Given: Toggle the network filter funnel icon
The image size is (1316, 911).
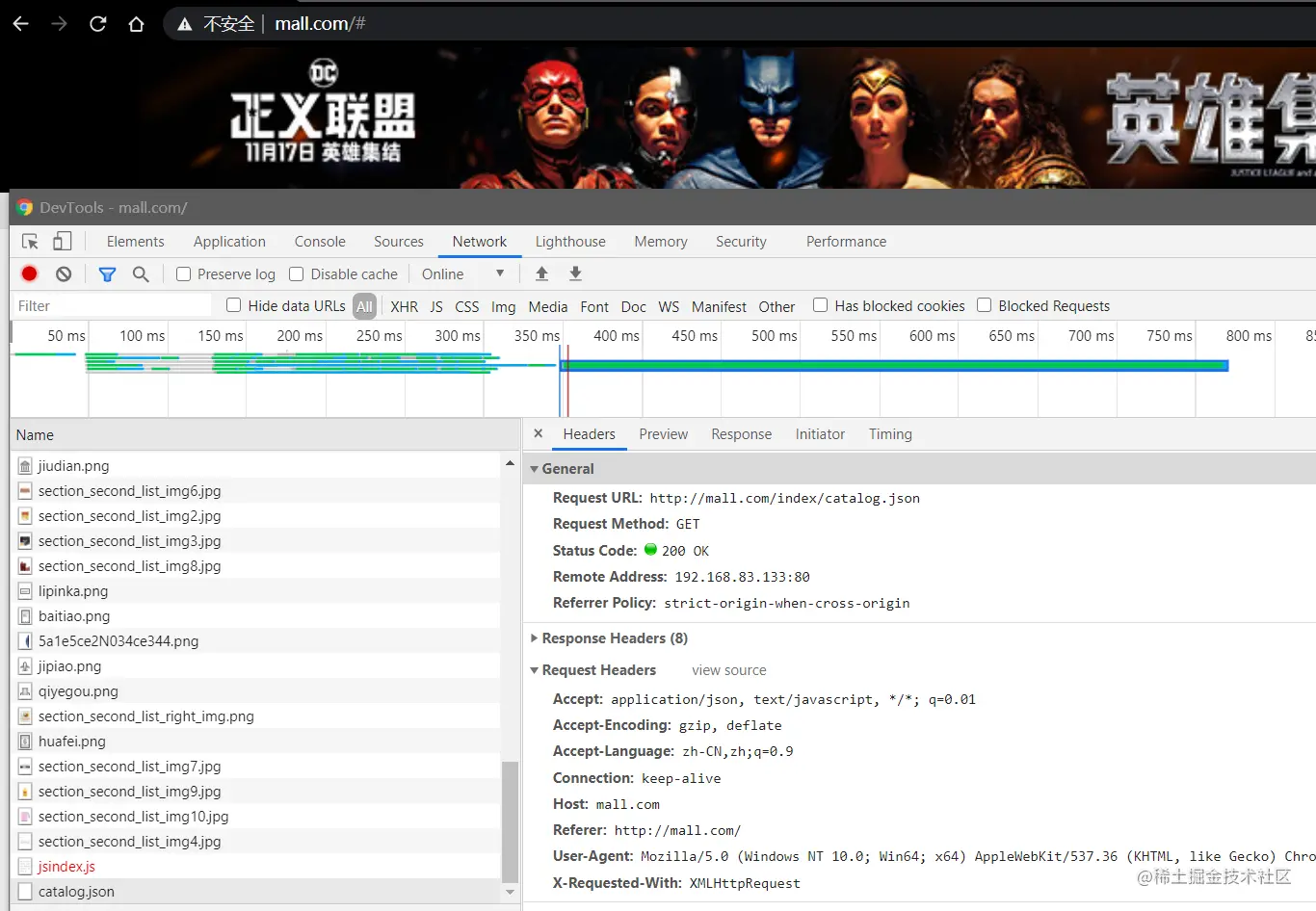Looking at the screenshot, I should point(107,273).
